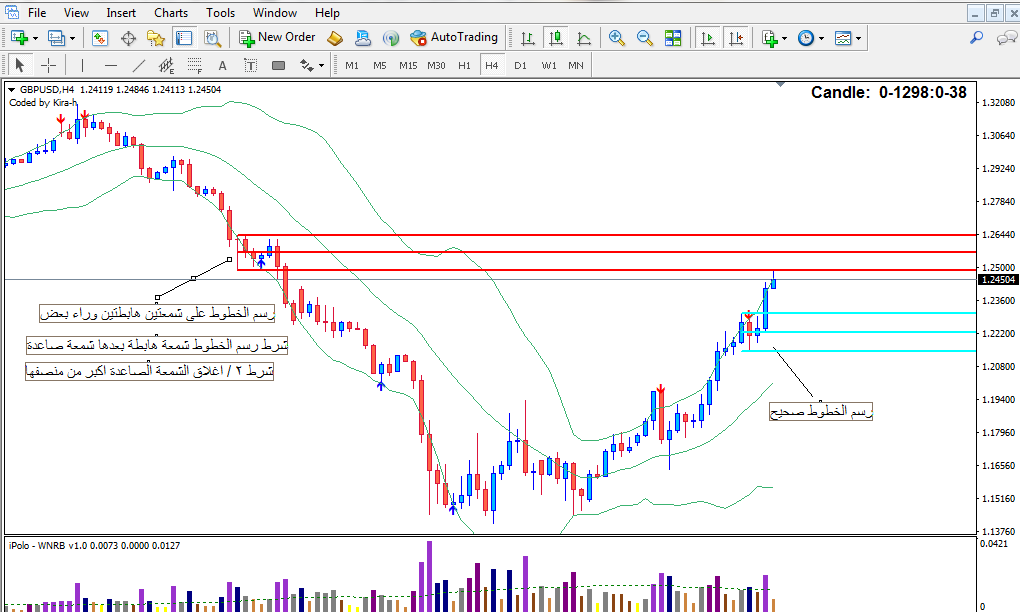Click the Zoom Out magnifier icon
This screenshot has width=1020, height=612.
645,38
